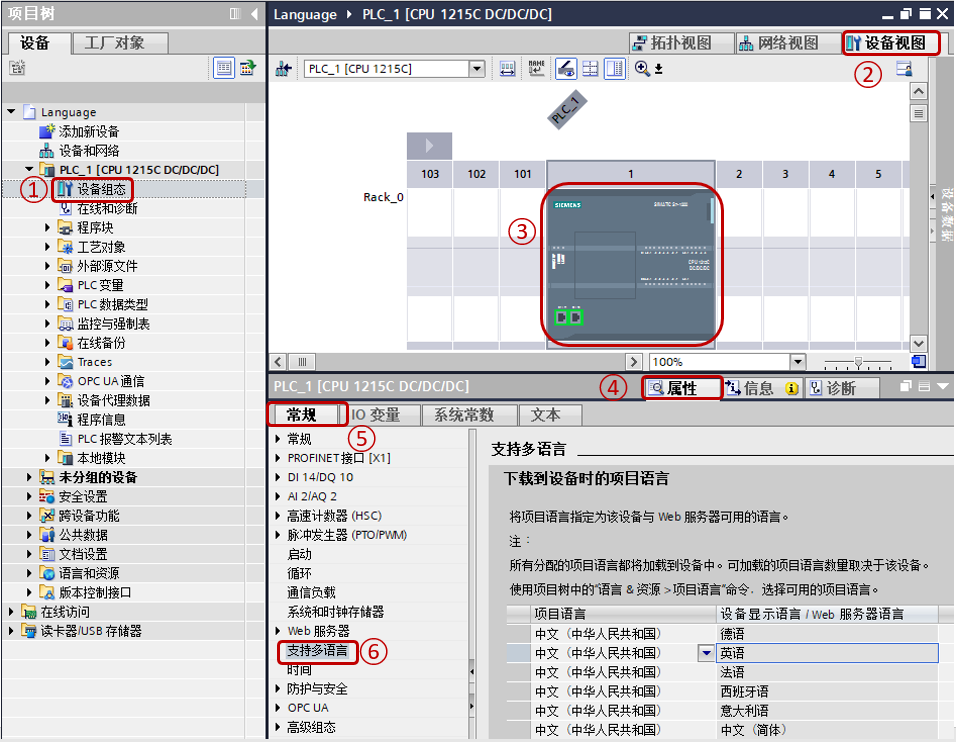This screenshot has width=956, height=742.
Task: Expand the 程序块 folder
Action: point(48,227)
